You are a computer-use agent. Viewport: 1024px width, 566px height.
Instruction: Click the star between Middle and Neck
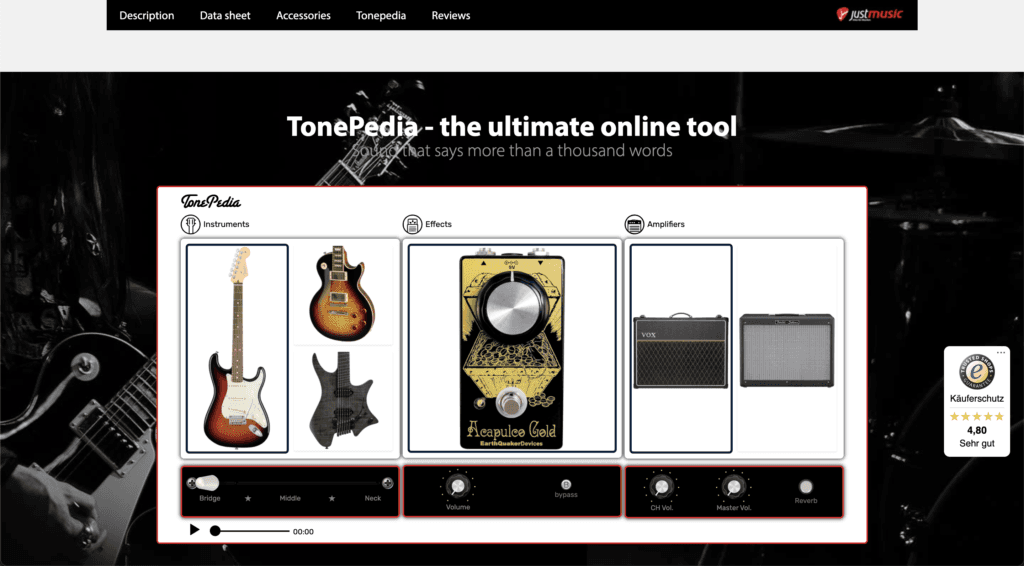[332, 498]
